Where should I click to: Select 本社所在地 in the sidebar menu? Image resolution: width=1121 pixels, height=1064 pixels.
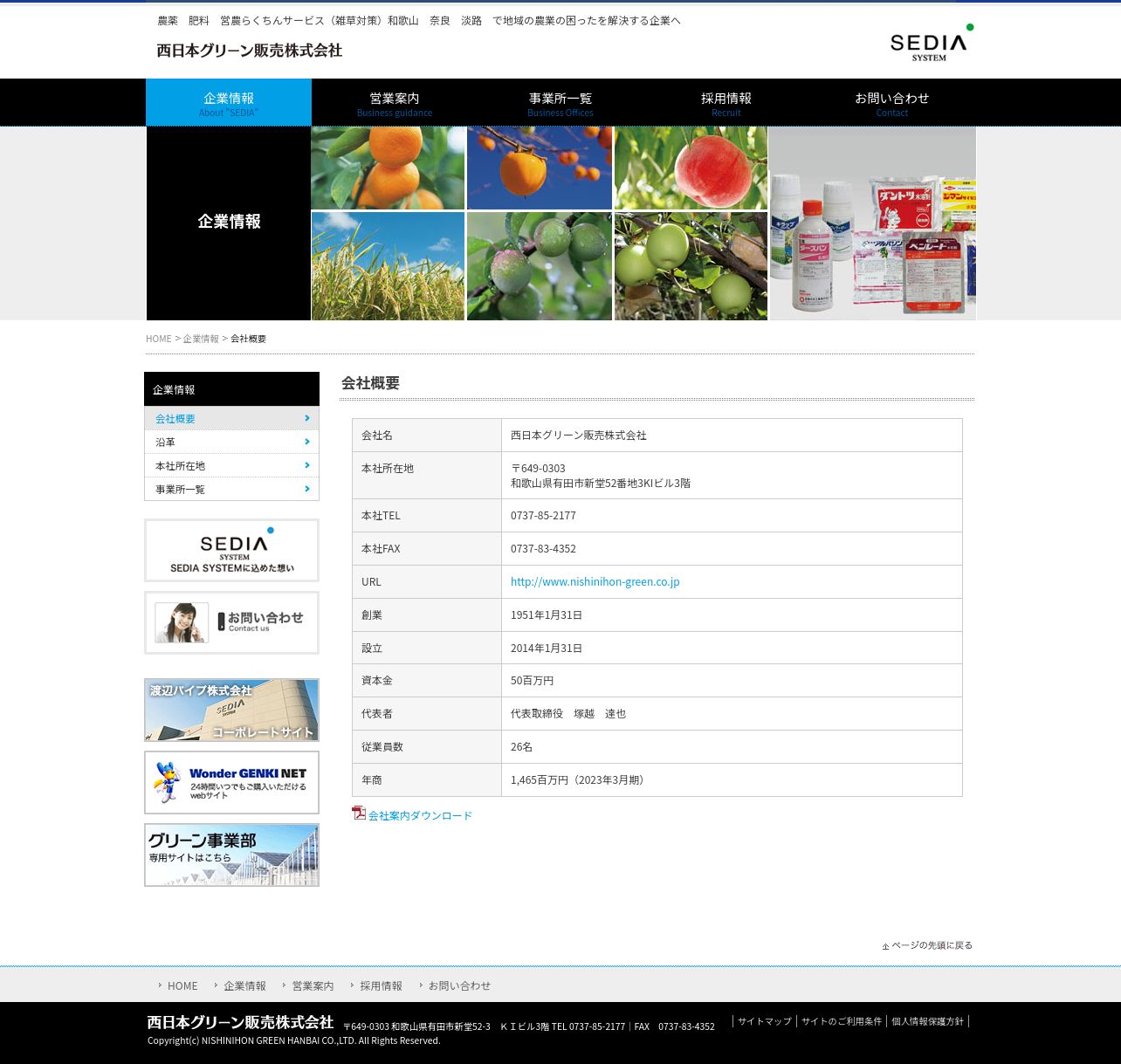click(231, 465)
